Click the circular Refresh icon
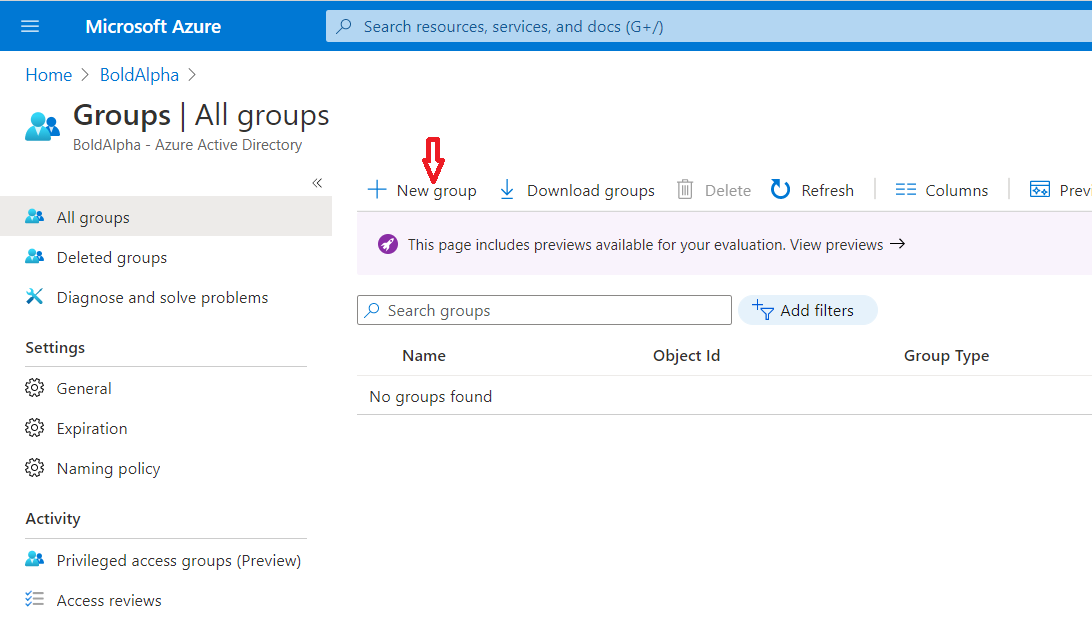This screenshot has height=627, width=1092. 780,189
